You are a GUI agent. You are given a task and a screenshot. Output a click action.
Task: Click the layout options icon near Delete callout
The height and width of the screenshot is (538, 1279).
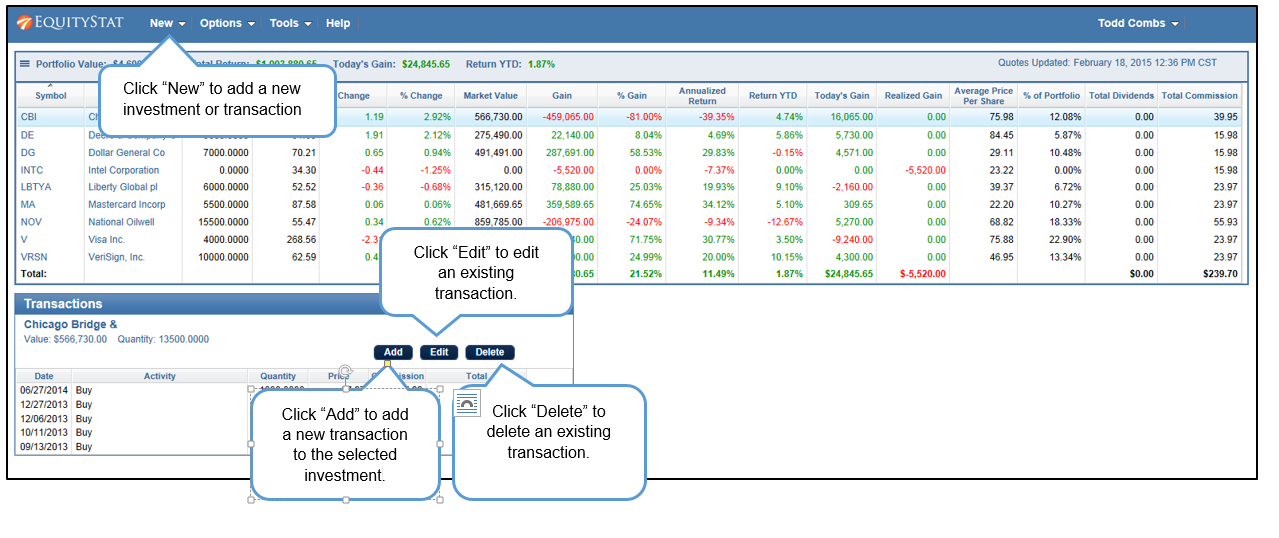click(x=467, y=403)
